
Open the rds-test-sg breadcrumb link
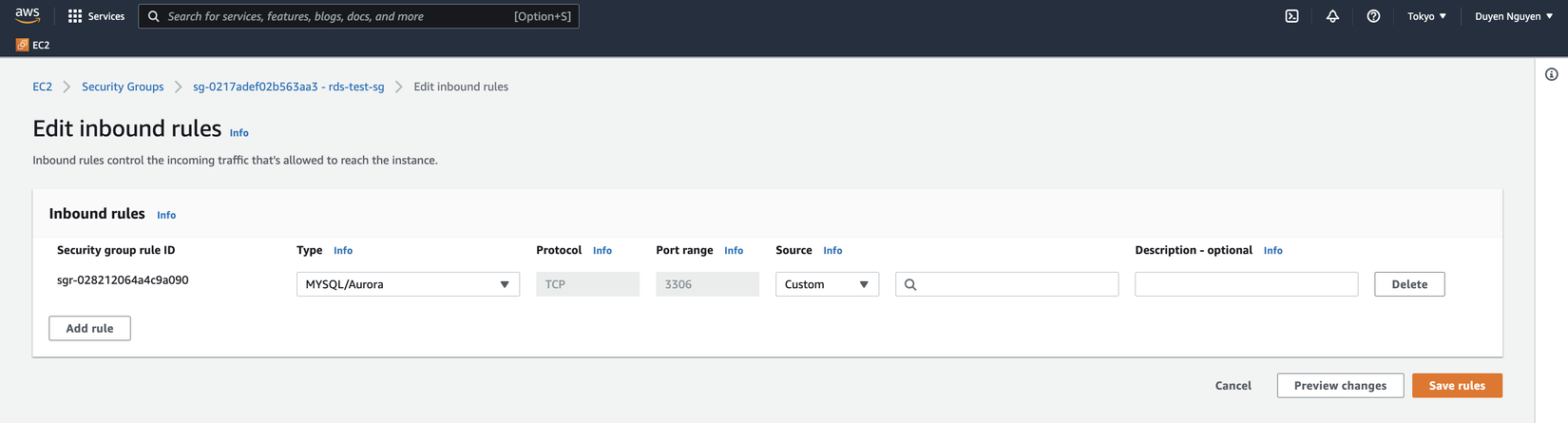click(288, 87)
